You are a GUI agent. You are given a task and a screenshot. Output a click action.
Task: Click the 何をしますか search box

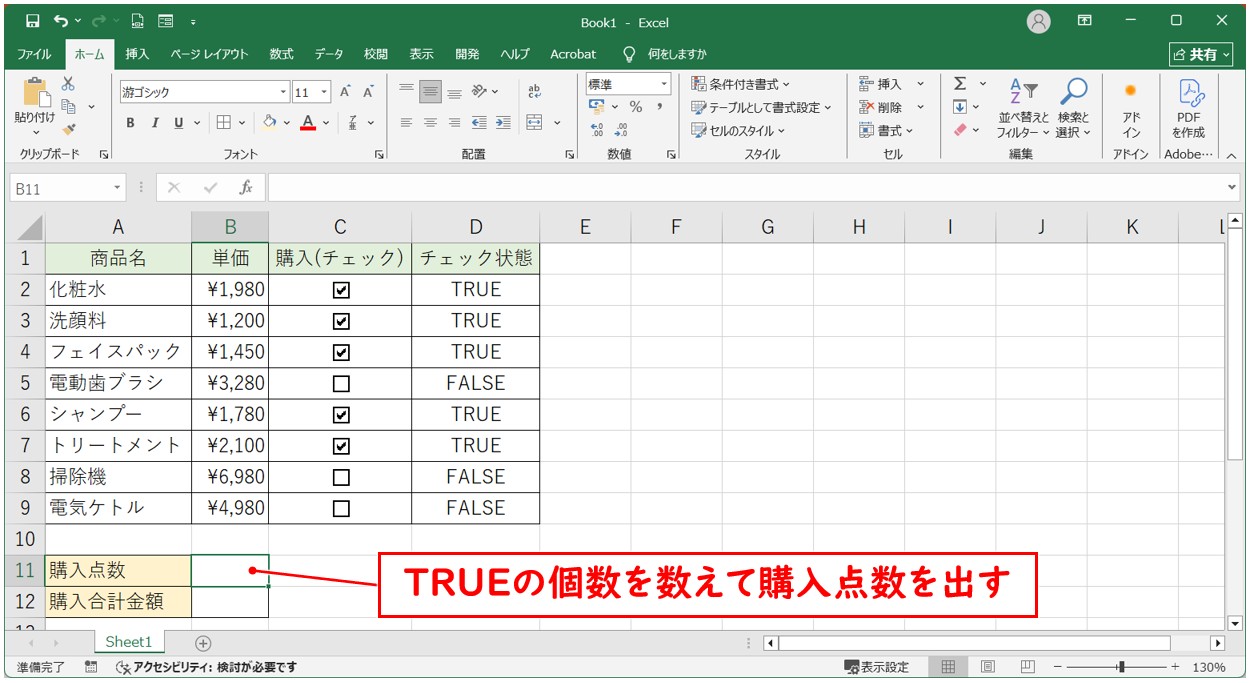tap(678, 54)
